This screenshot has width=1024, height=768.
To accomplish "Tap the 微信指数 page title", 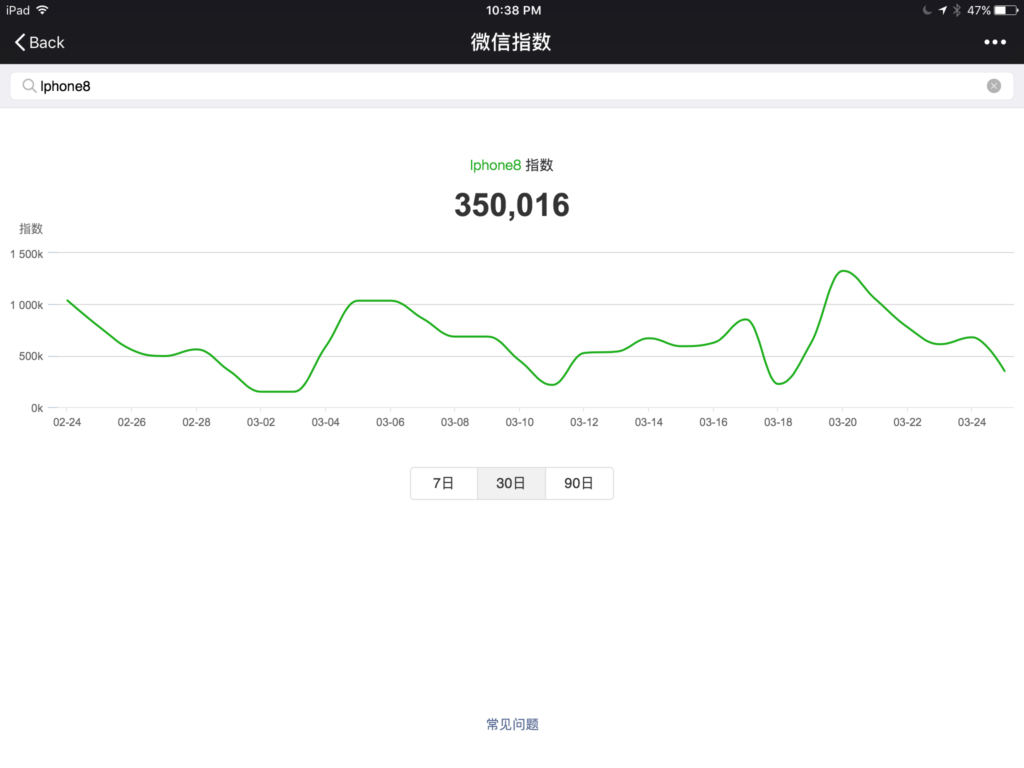I will (x=511, y=42).
